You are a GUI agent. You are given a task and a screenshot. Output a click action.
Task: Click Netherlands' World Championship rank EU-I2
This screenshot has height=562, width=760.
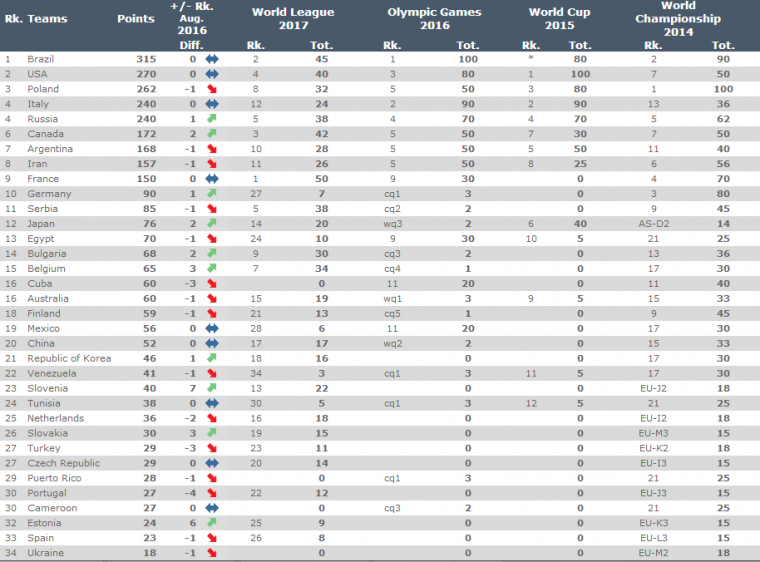click(x=653, y=418)
